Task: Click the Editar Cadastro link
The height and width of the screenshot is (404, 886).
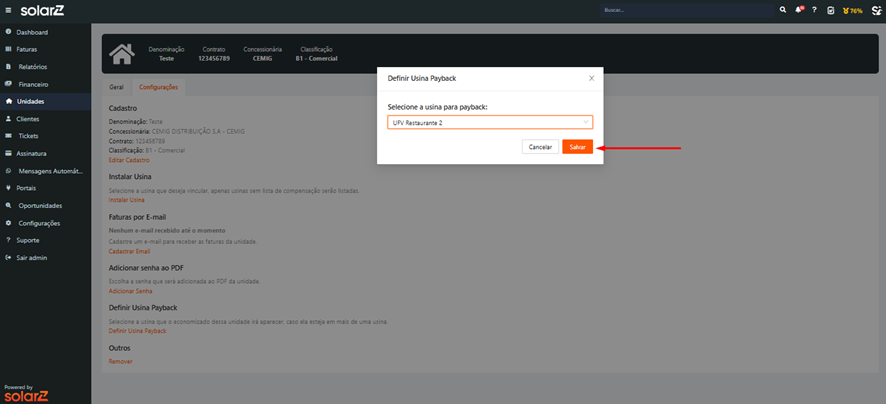Action: pos(129,161)
